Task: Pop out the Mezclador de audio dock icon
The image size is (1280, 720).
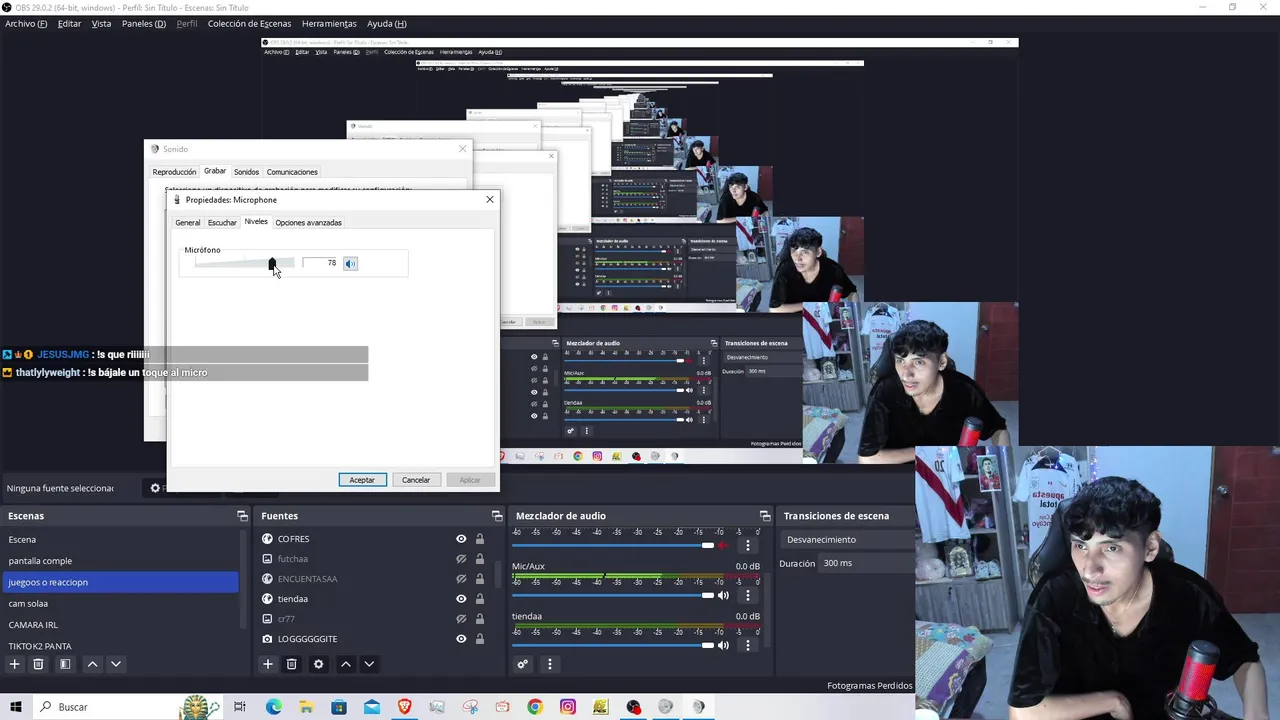Action: pos(764,516)
